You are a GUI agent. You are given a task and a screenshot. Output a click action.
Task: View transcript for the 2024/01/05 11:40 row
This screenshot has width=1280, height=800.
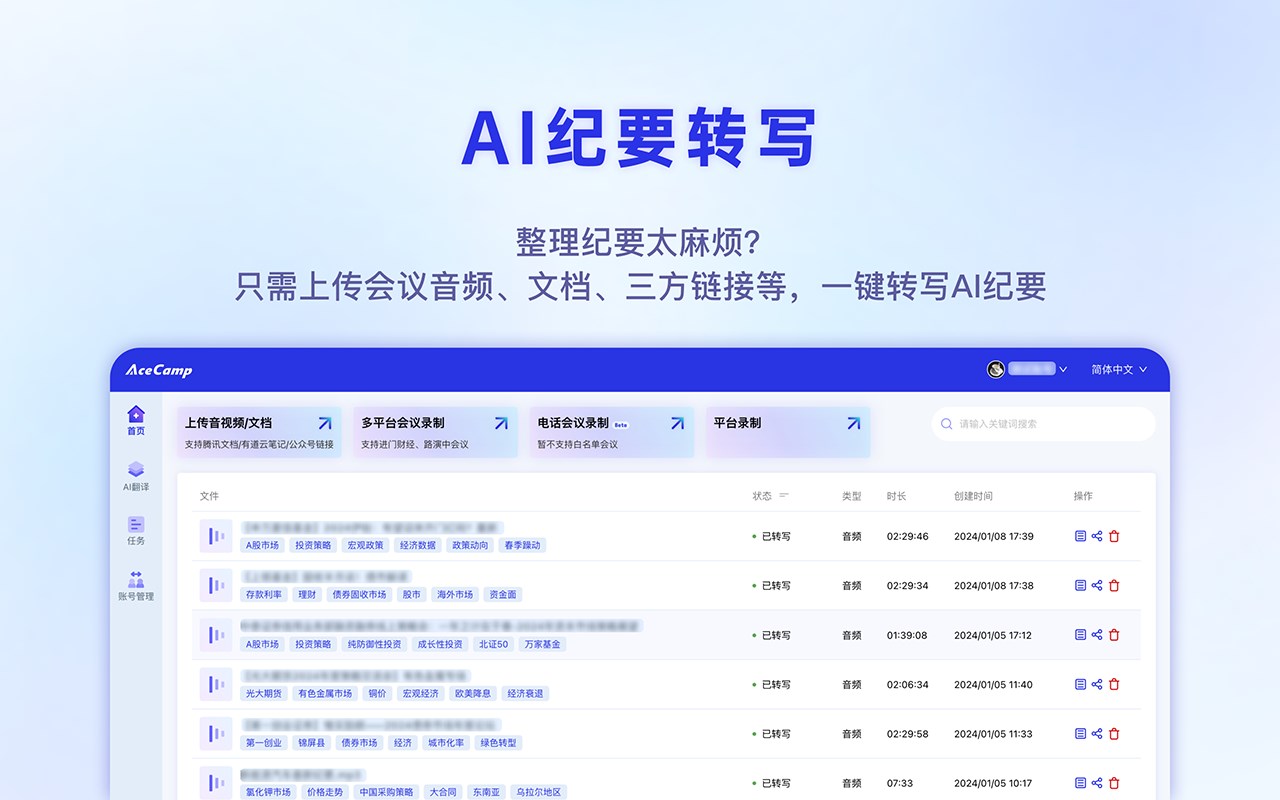(1080, 684)
